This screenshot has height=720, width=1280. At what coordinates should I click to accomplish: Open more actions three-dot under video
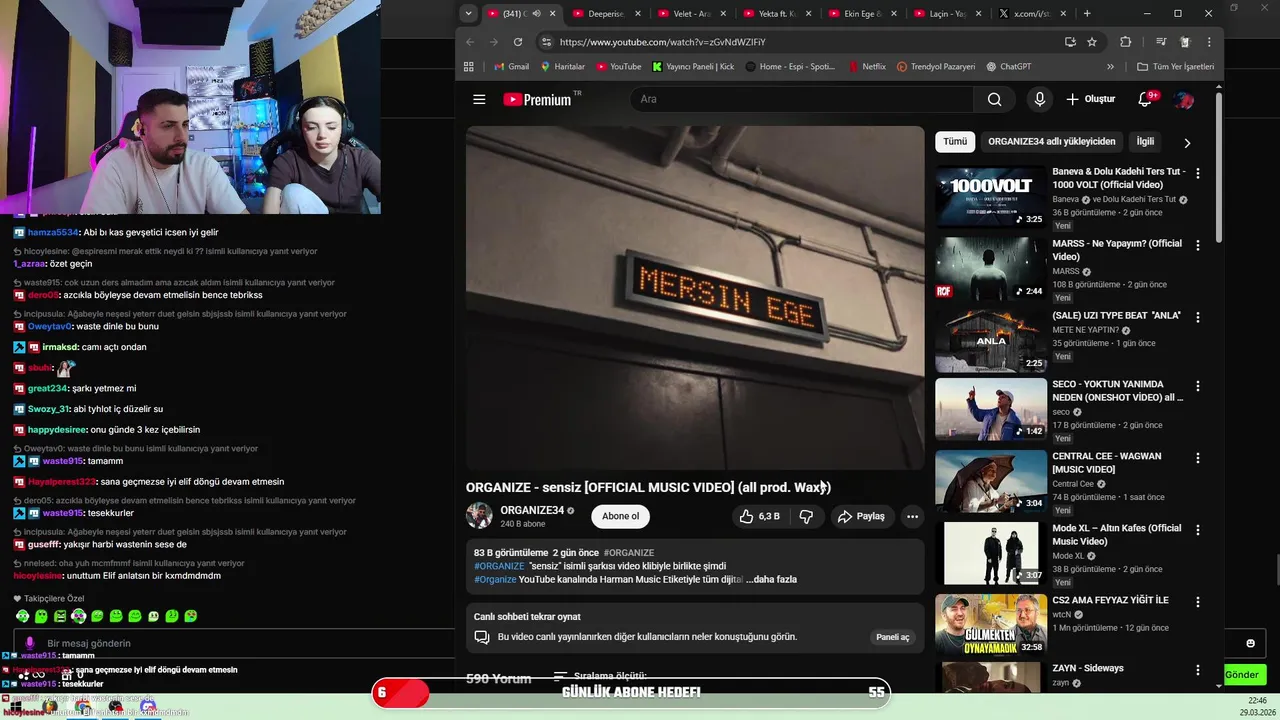coord(912,516)
